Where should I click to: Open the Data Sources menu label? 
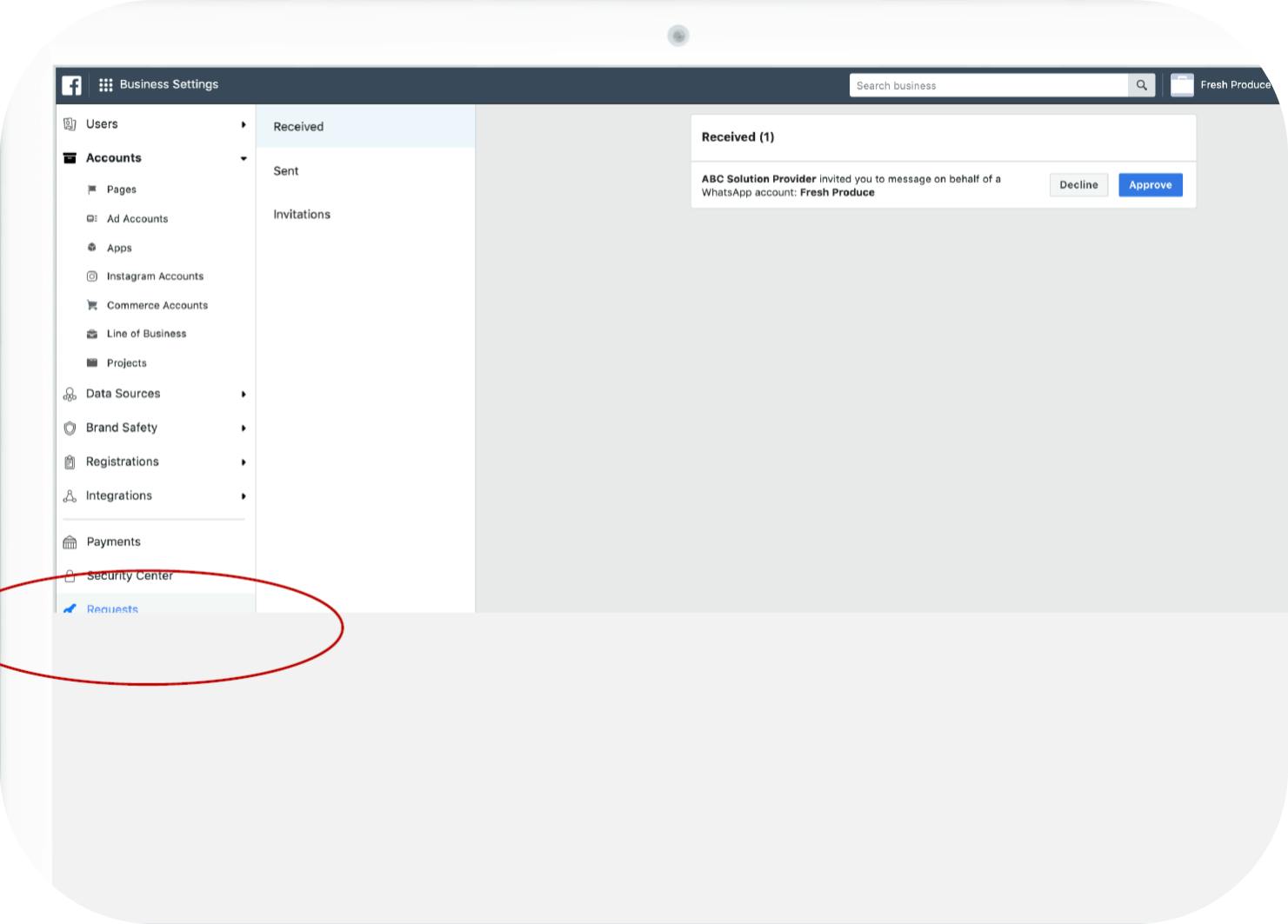point(123,394)
